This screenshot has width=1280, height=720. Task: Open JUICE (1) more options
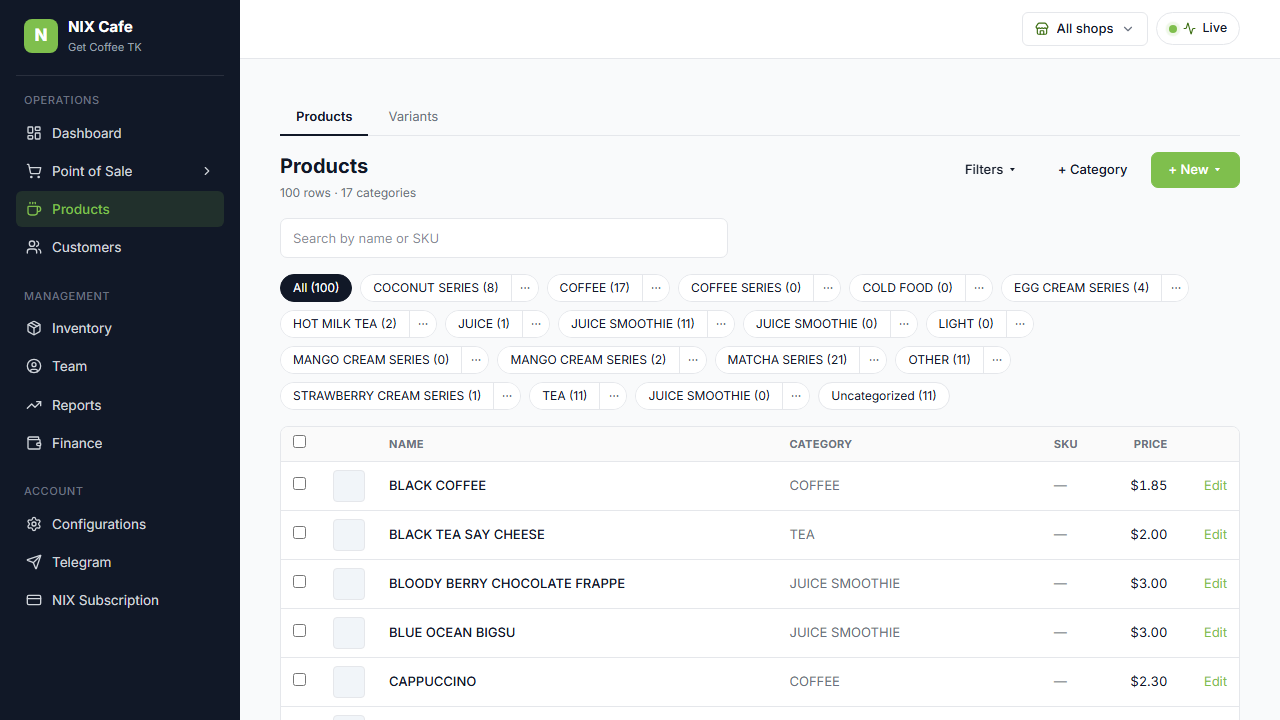click(536, 324)
